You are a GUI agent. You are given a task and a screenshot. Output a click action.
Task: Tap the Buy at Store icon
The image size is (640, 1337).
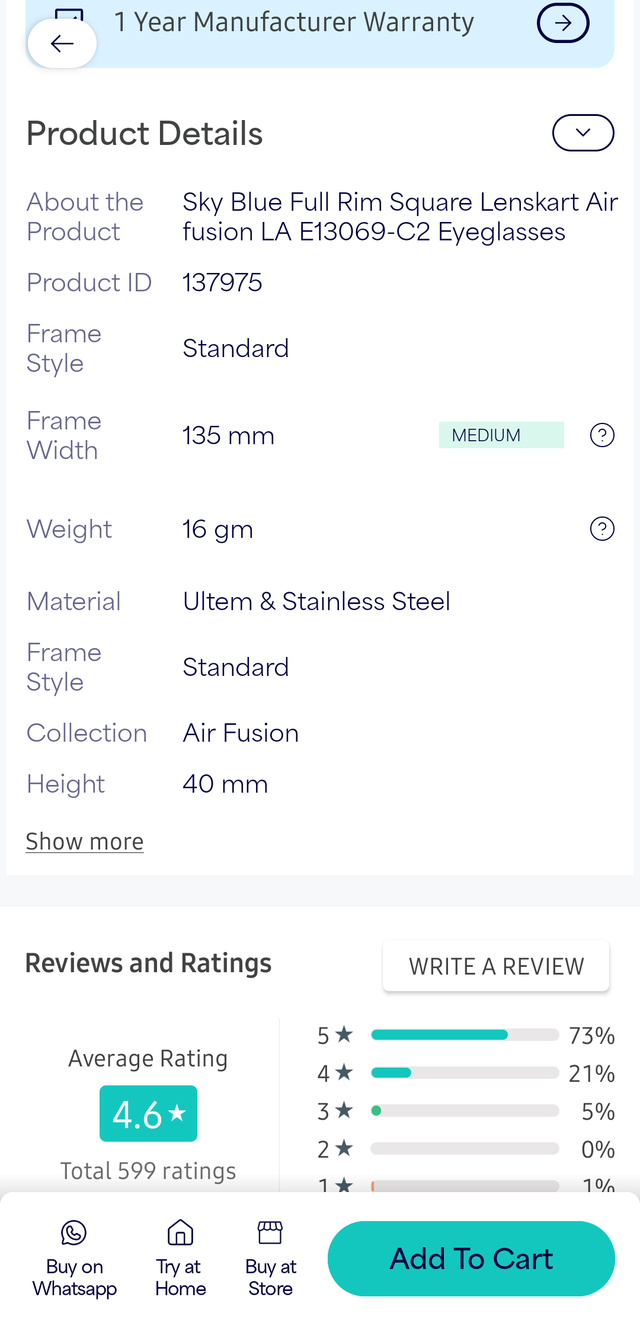pos(270,1232)
